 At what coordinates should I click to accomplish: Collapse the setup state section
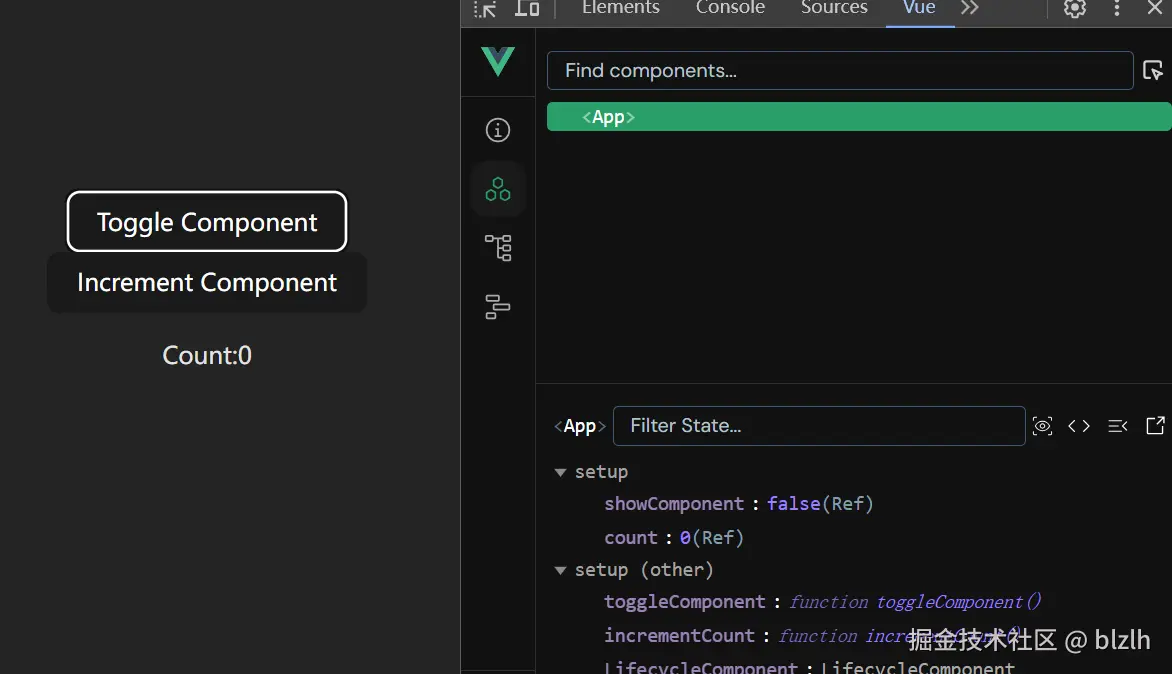[x=561, y=472]
